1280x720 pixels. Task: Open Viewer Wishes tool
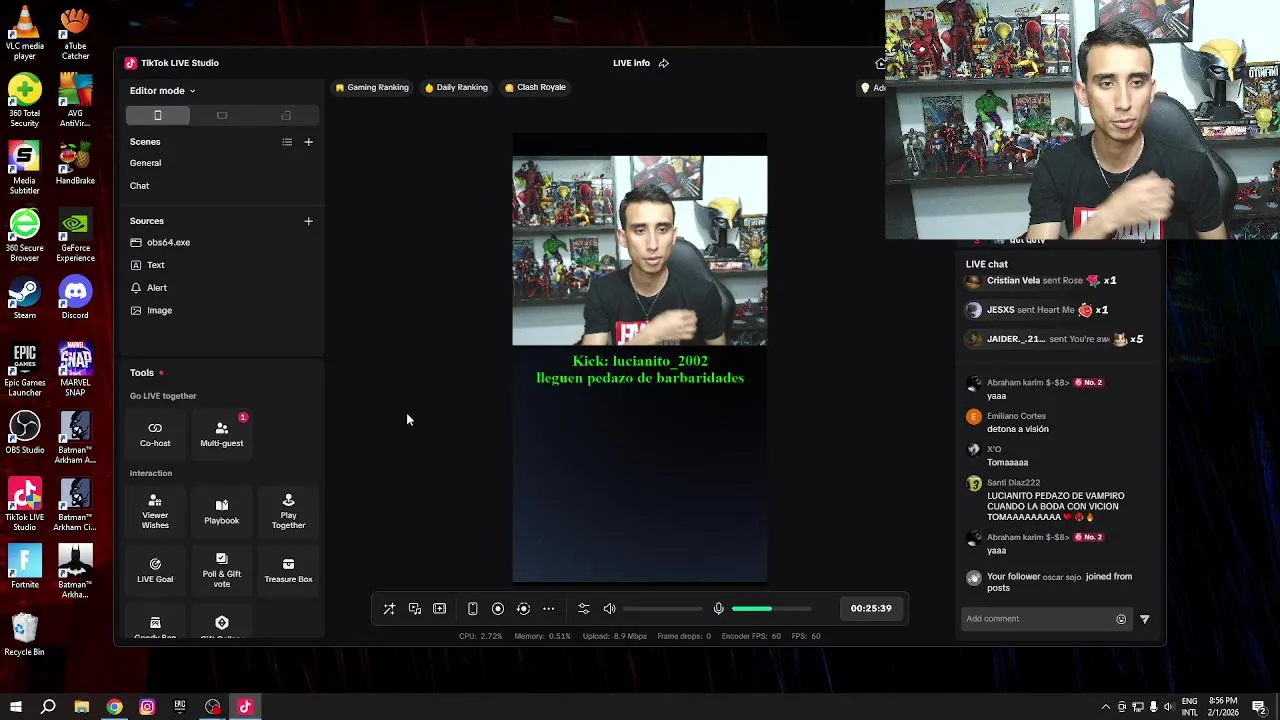(x=155, y=511)
